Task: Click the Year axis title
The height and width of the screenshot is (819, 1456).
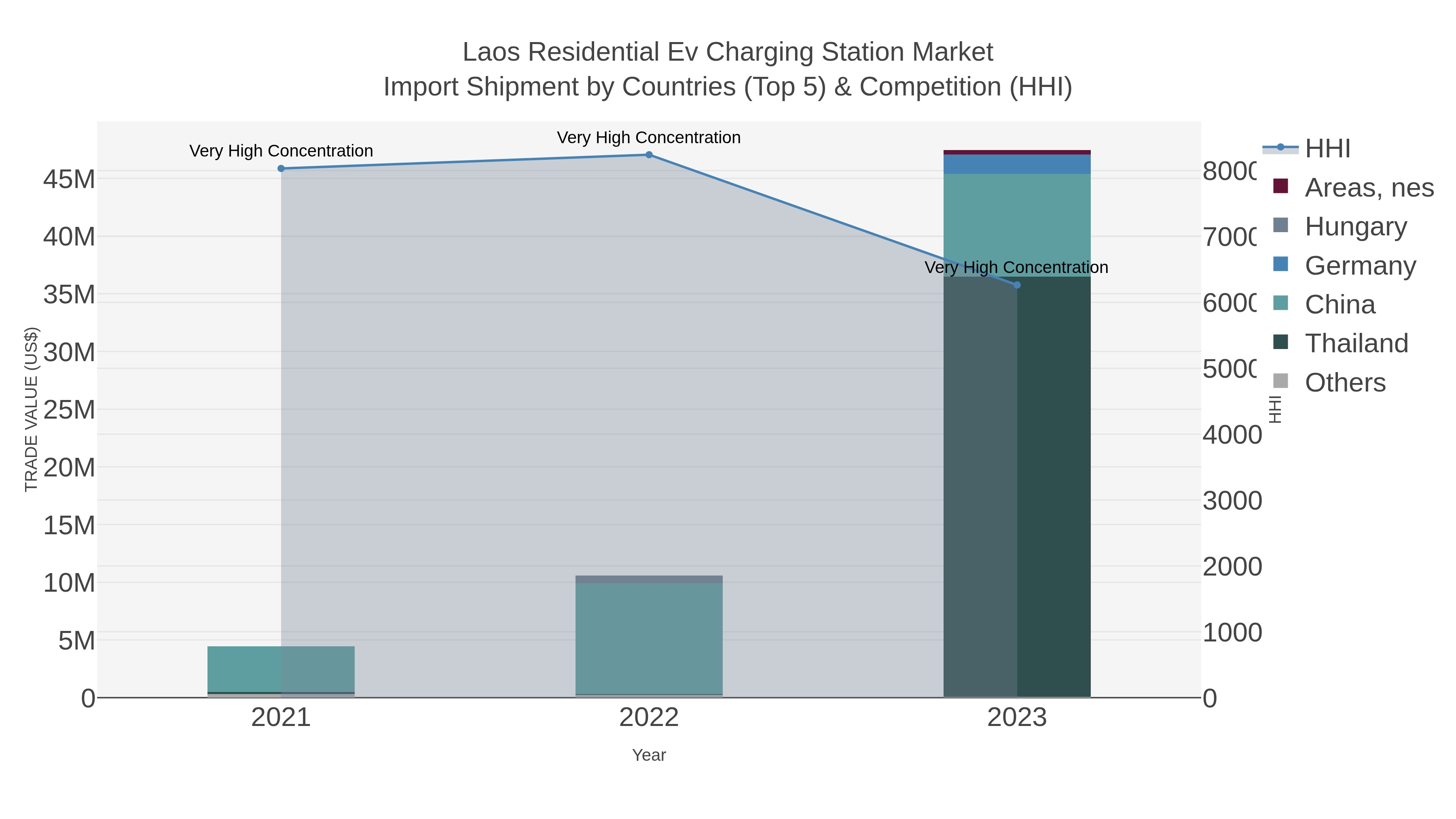Action: tap(649, 755)
